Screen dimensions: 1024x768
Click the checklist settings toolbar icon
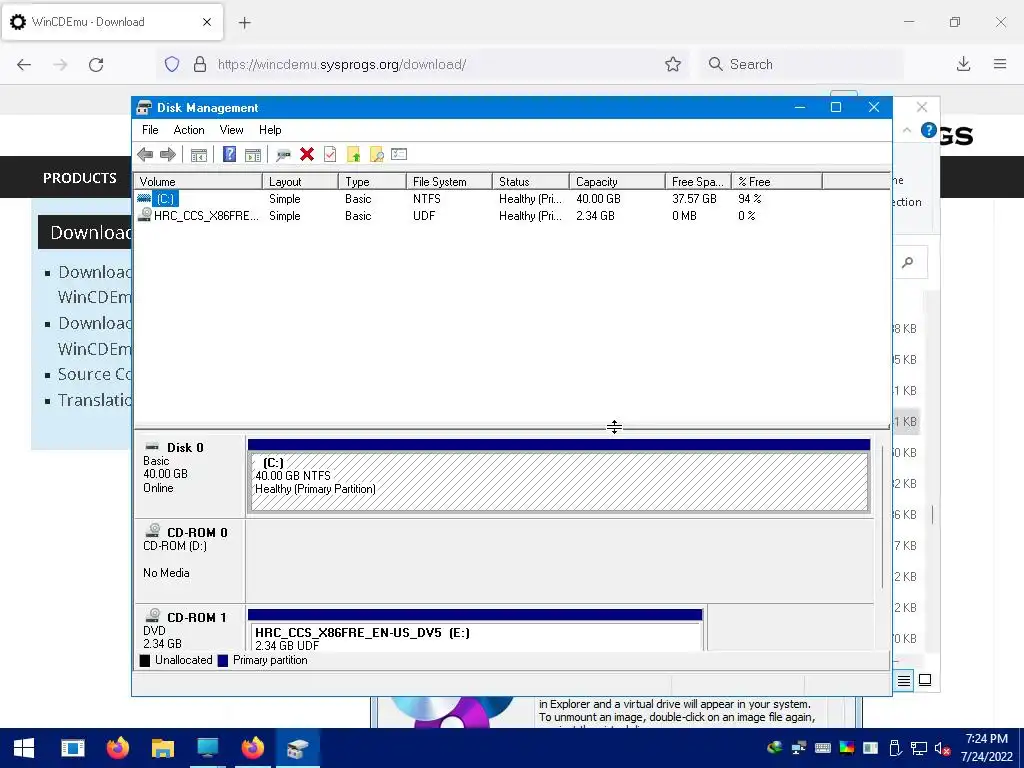399,154
